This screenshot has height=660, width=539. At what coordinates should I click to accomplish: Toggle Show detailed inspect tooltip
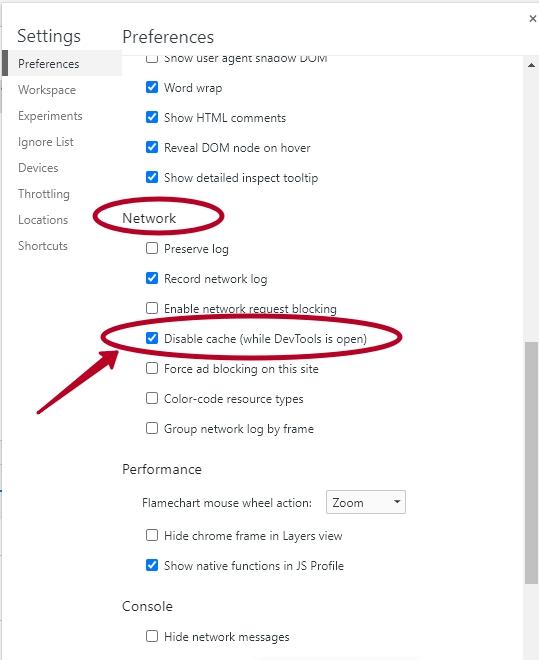(x=152, y=177)
